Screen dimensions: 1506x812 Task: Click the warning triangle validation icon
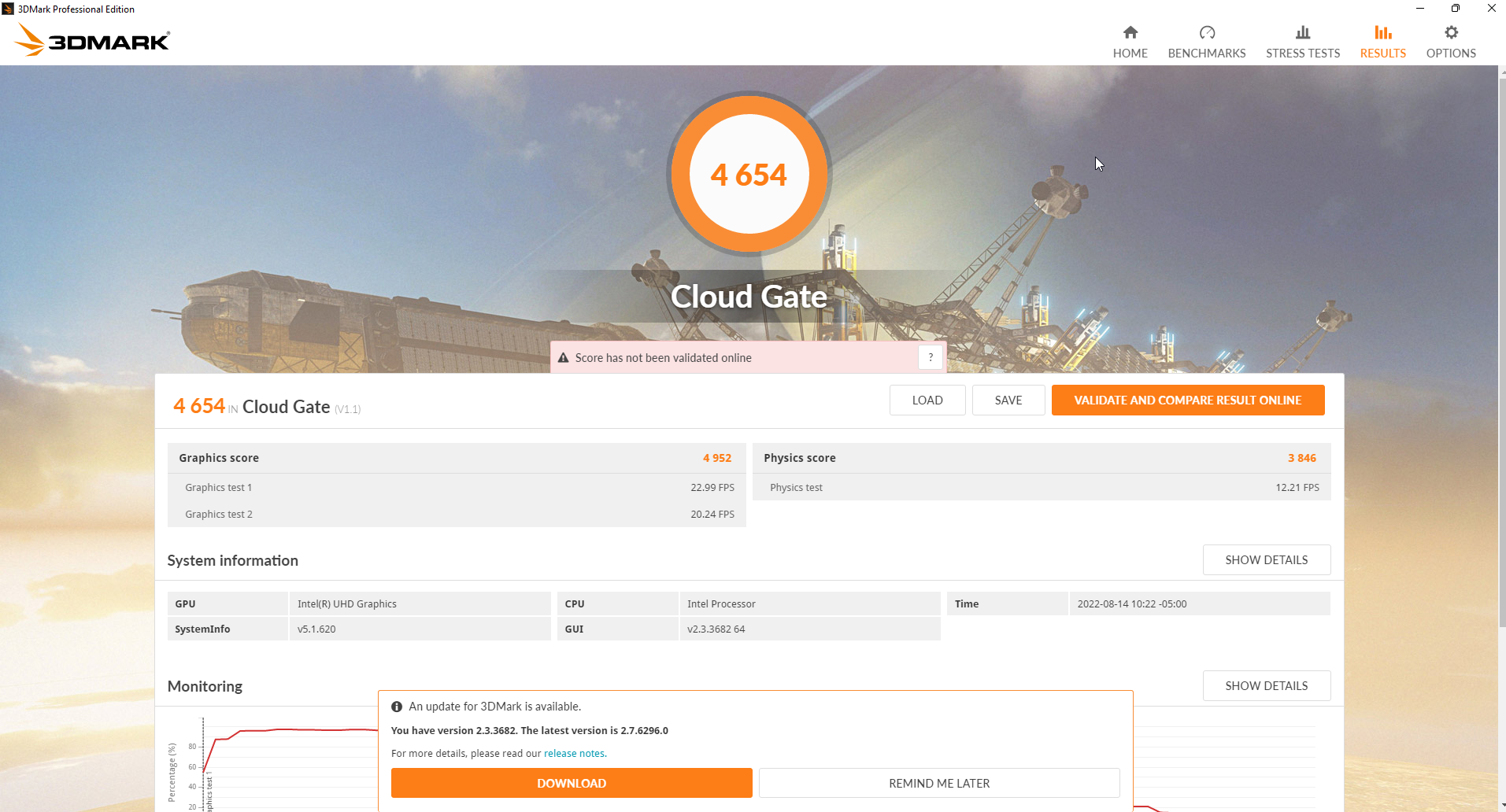[x=563, y=358]
